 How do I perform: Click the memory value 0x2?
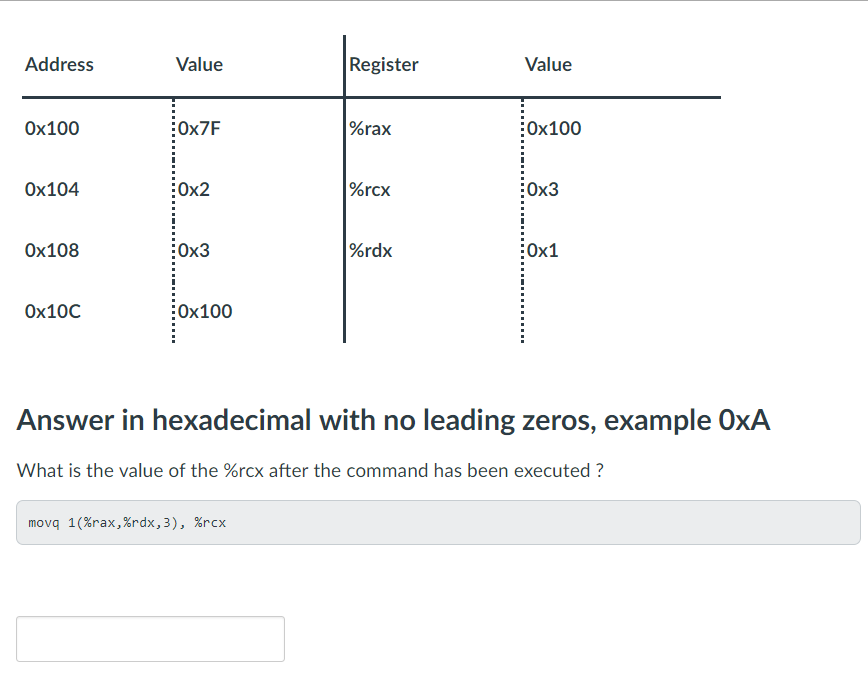[192, 189]
